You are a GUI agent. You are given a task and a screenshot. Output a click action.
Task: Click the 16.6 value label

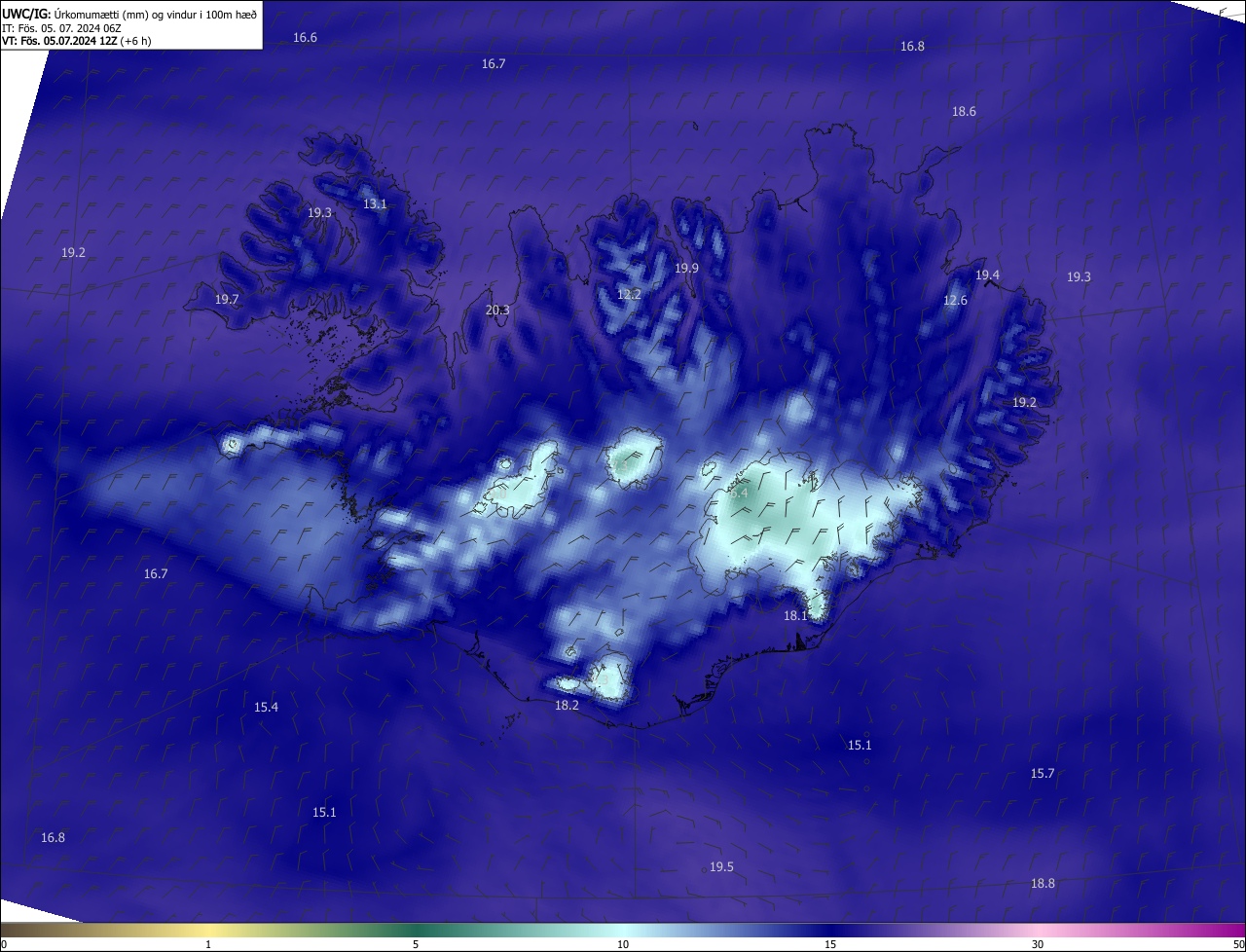tap(306, 37)
